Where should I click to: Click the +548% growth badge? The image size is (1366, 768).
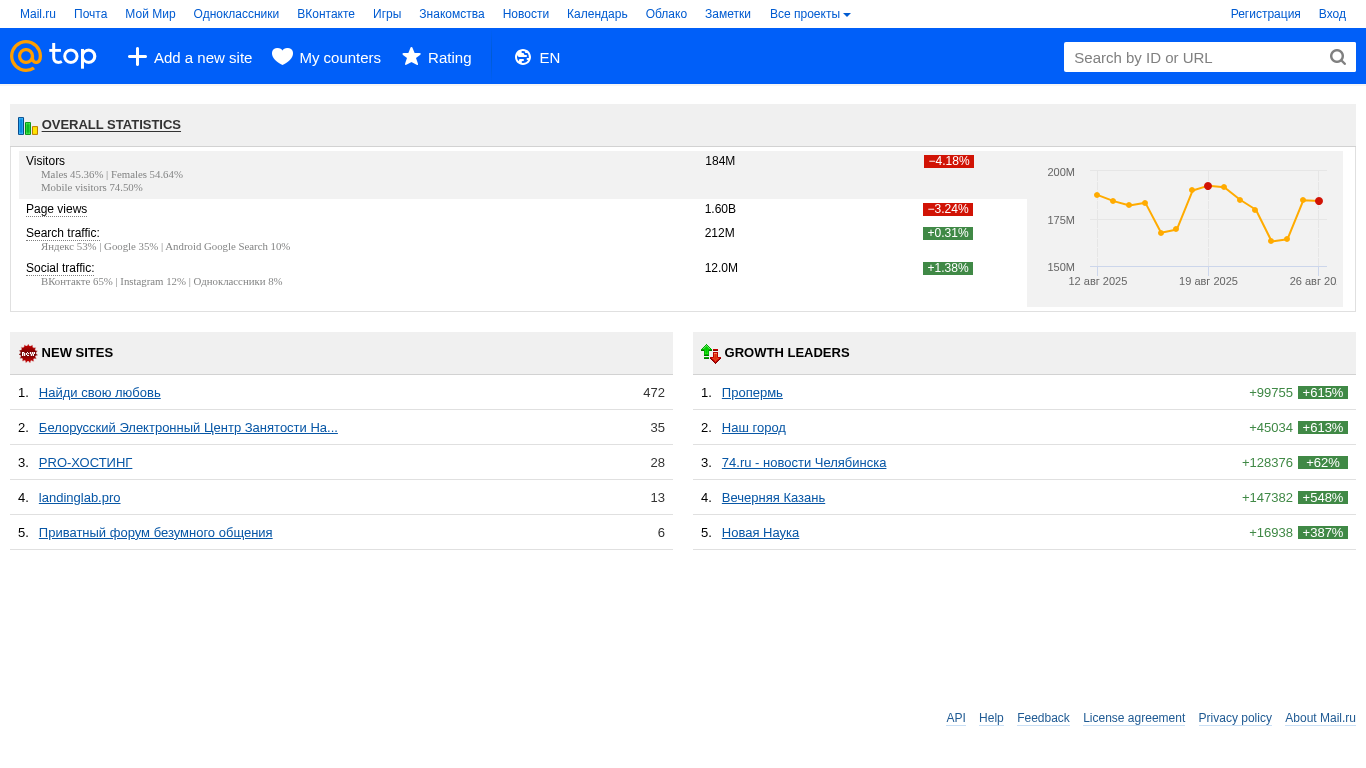[x=1323, y=498]
